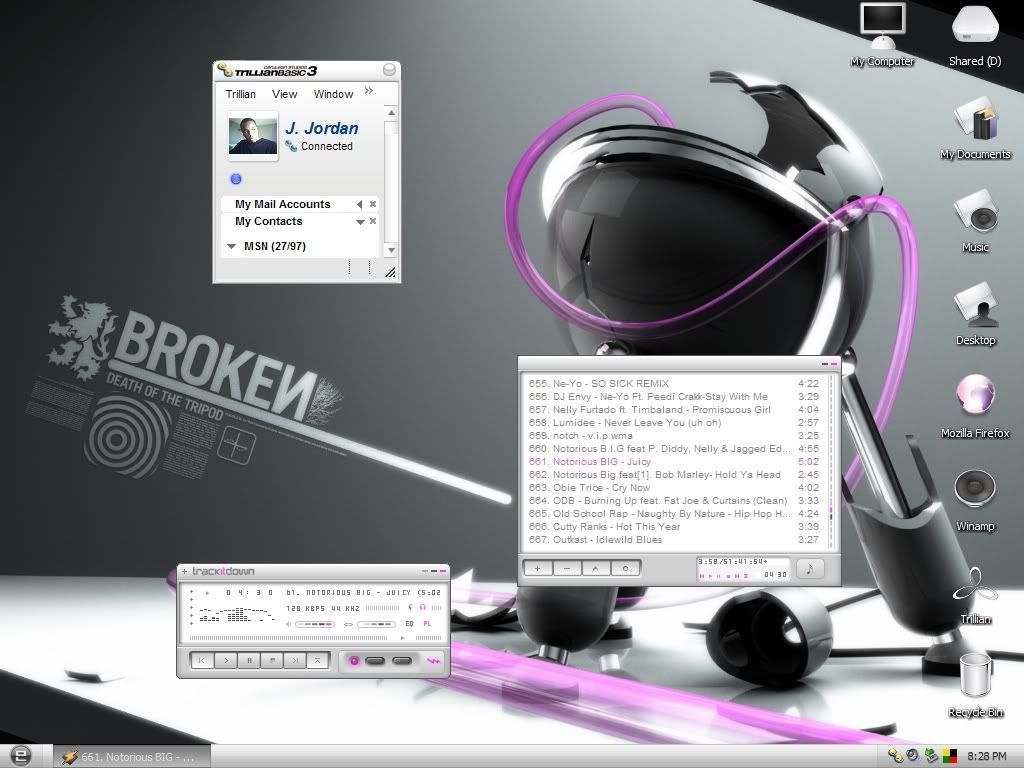This screenshot has height=768, width=1024.
Task: Stop playback in Winamp player
Action: click(x=272, y=660)
